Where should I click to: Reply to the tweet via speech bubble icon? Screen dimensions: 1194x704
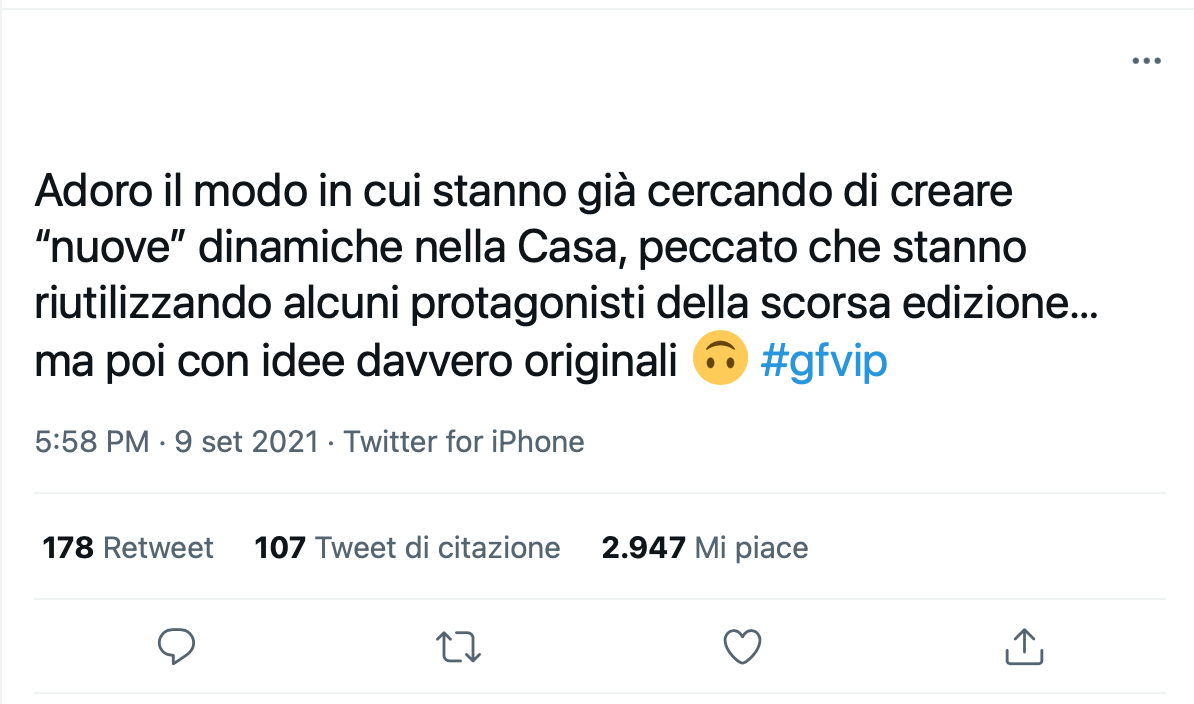tap(176, 646)
